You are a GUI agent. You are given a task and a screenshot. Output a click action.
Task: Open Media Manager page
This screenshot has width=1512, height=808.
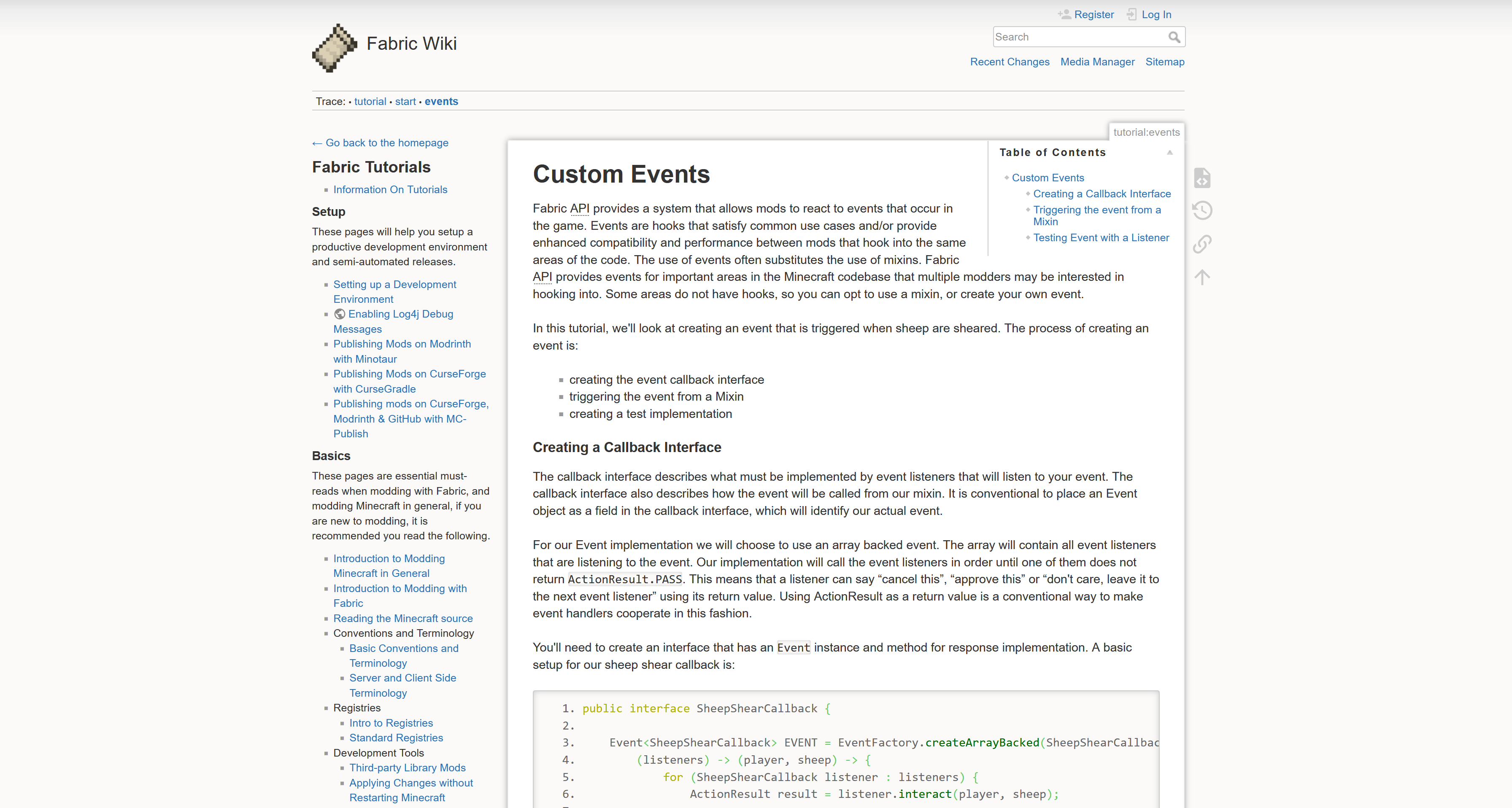click(x=1097, y=62)
